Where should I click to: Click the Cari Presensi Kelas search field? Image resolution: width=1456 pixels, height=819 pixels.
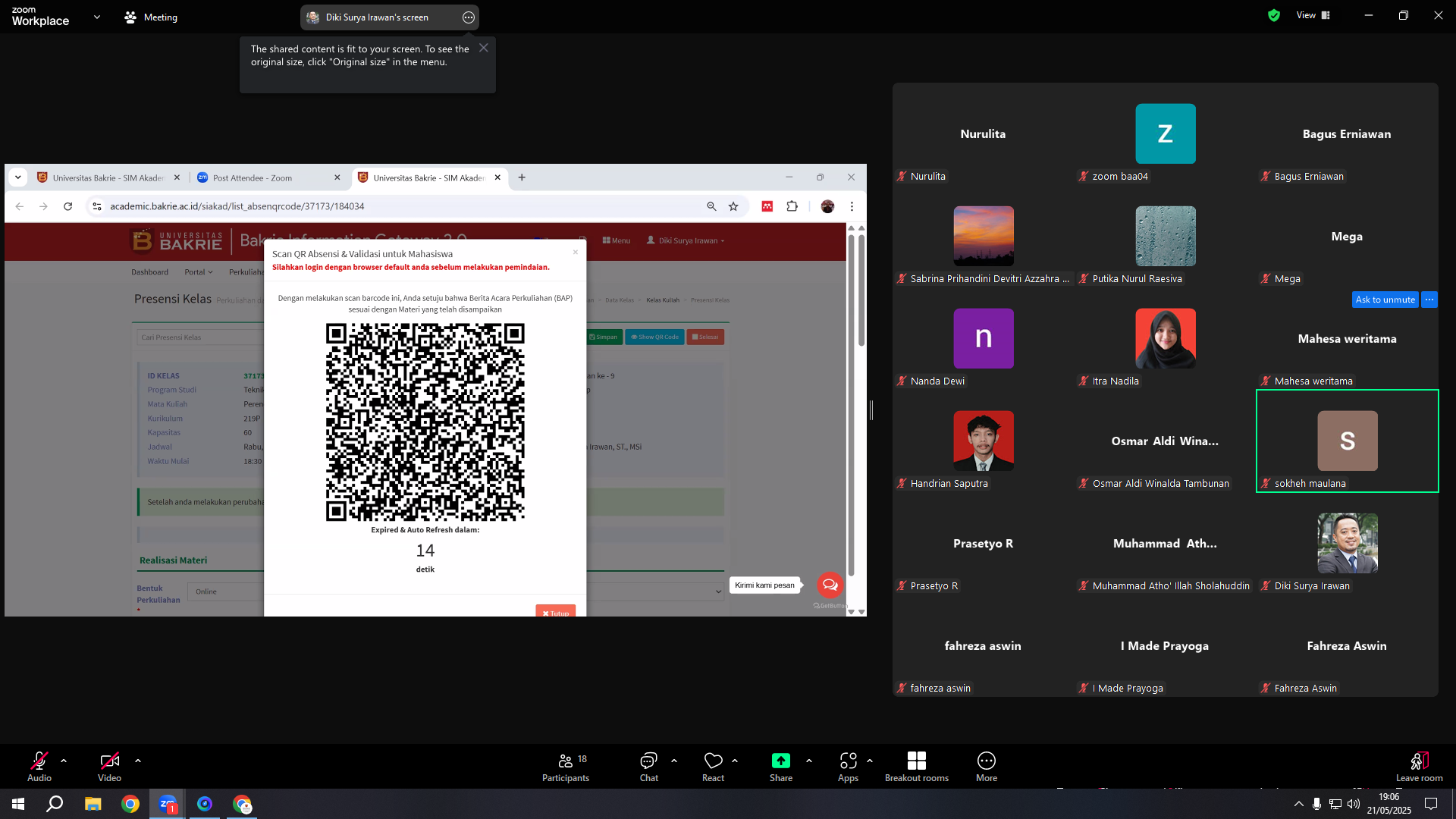click(x=201, y=337)
